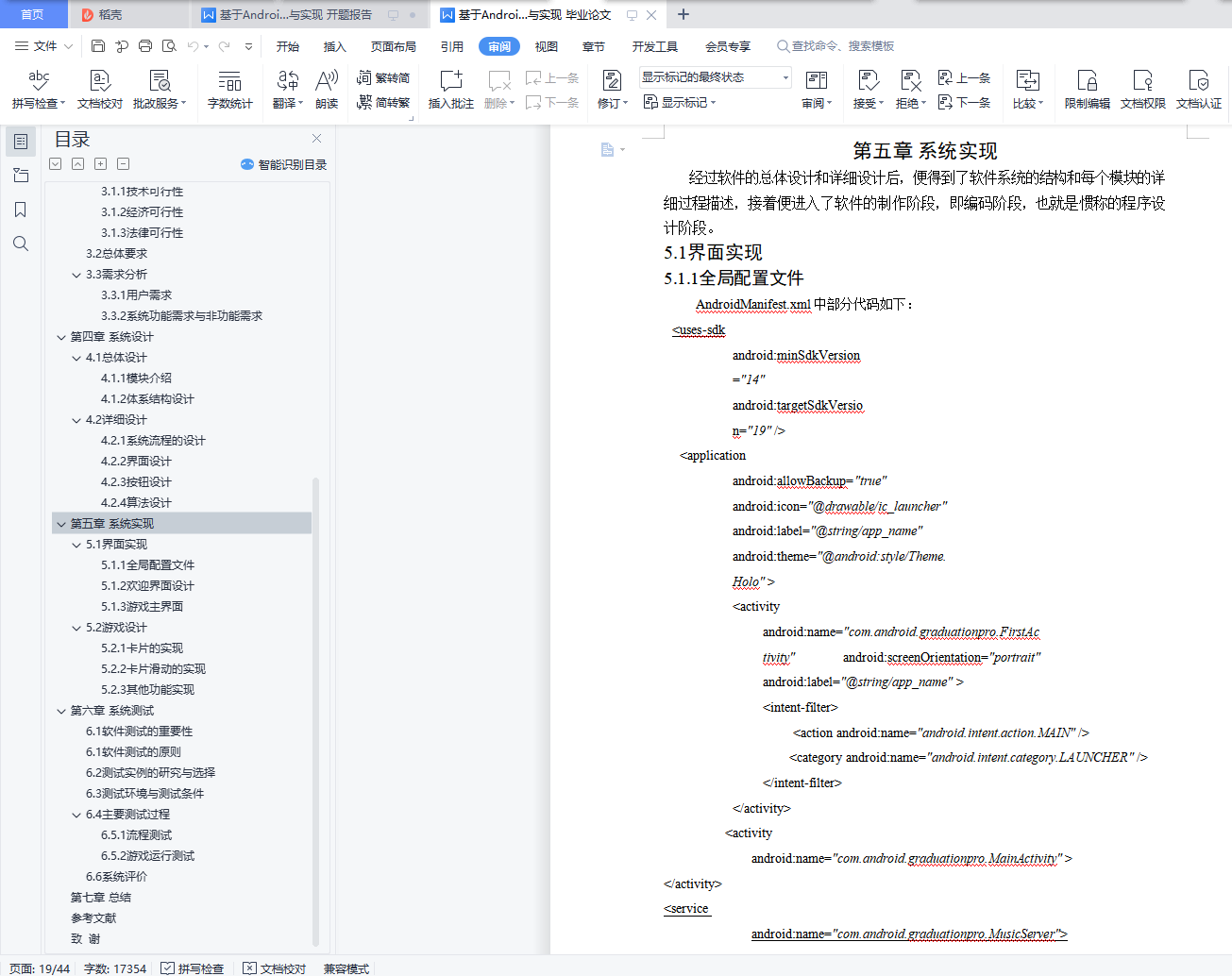Open the 字数统计 word count tool
This screenshot has width=1232, height=976.
(x=230, y=90)
